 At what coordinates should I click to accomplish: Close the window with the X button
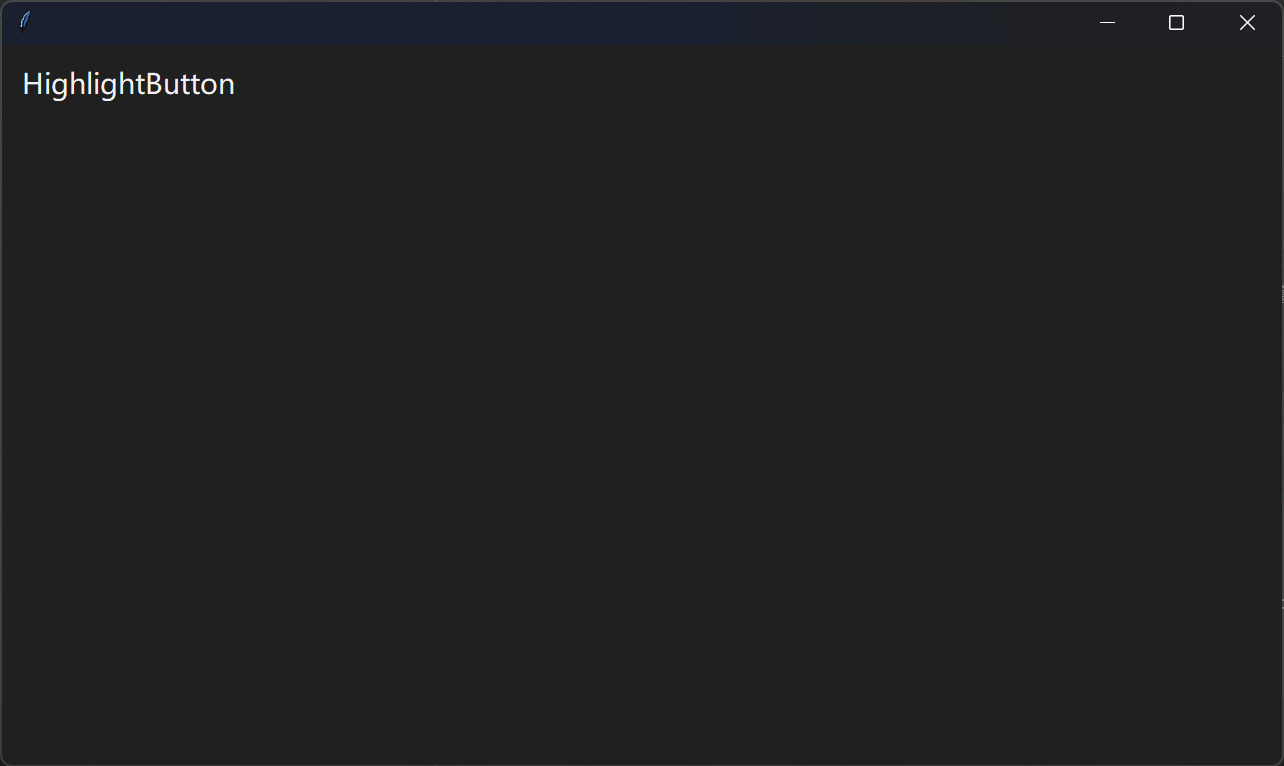click(x=1247, y=22)
